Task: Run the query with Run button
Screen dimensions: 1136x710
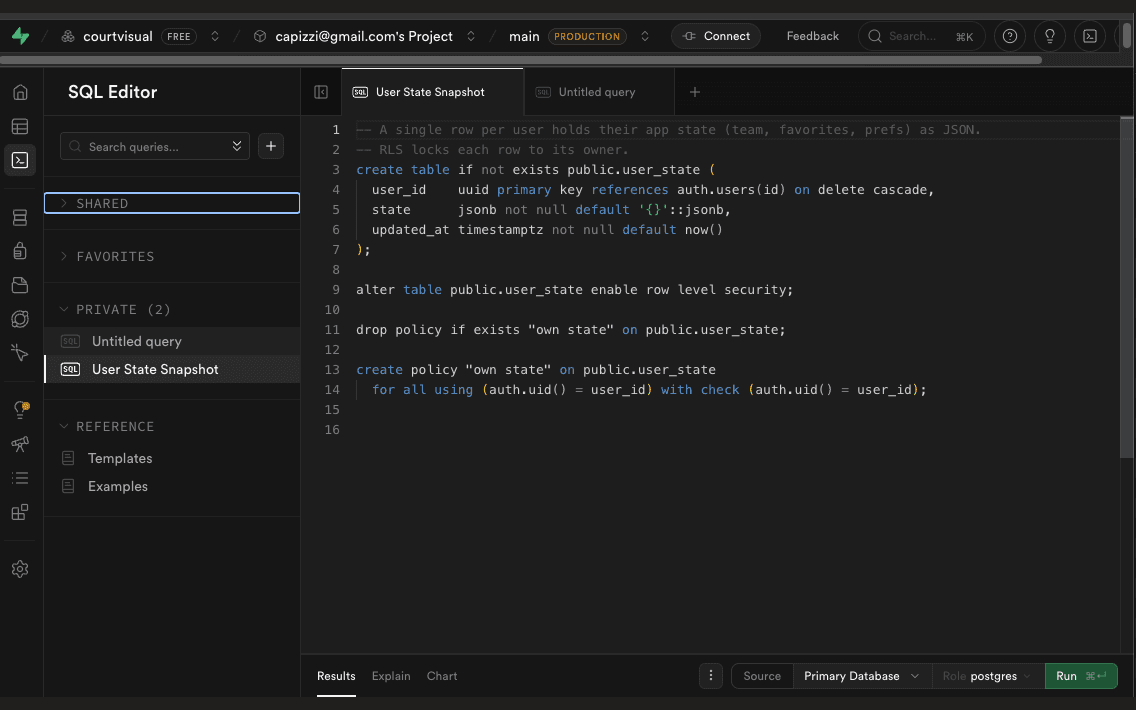Action: click(x=1081, y=676)
